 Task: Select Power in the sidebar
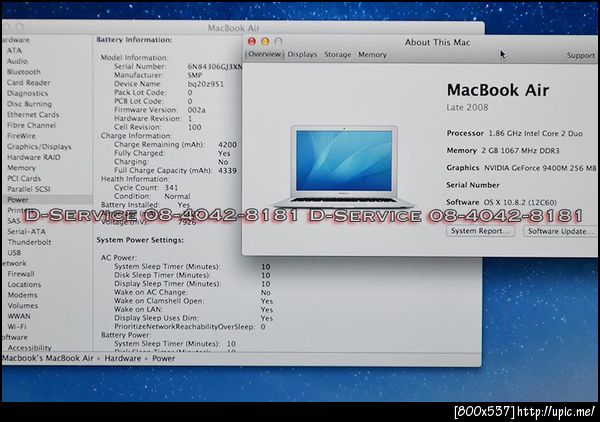point(18,200)
